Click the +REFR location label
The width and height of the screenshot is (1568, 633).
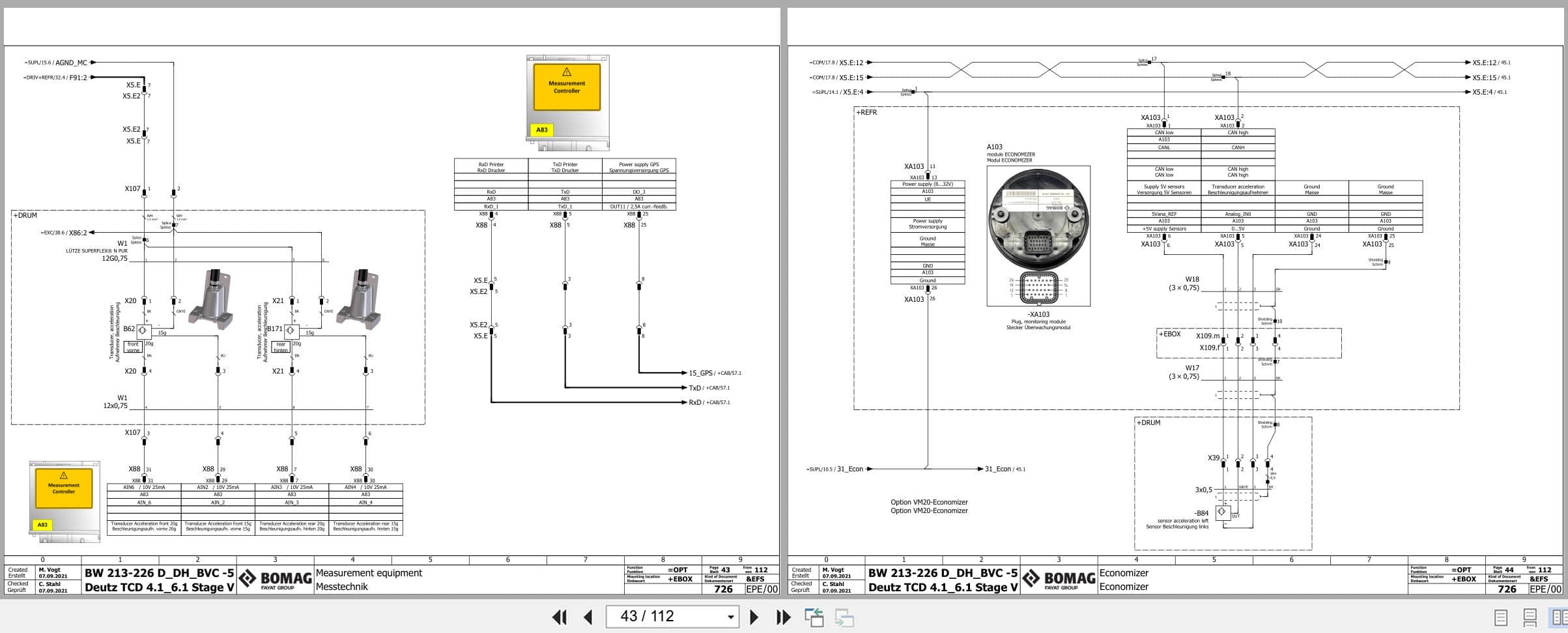pyautogui.click(x=867, y=112)
